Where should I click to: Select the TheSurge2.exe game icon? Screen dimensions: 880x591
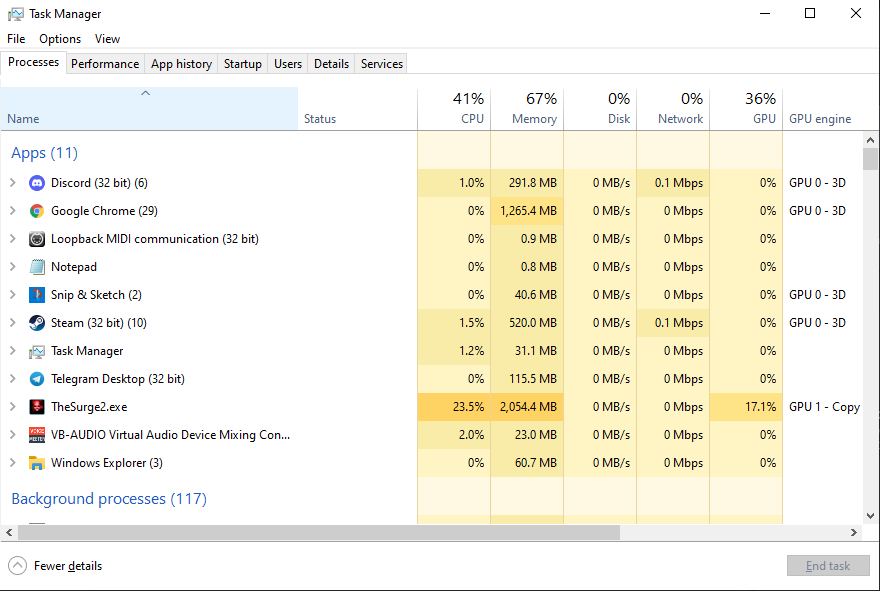pos(37,407)
